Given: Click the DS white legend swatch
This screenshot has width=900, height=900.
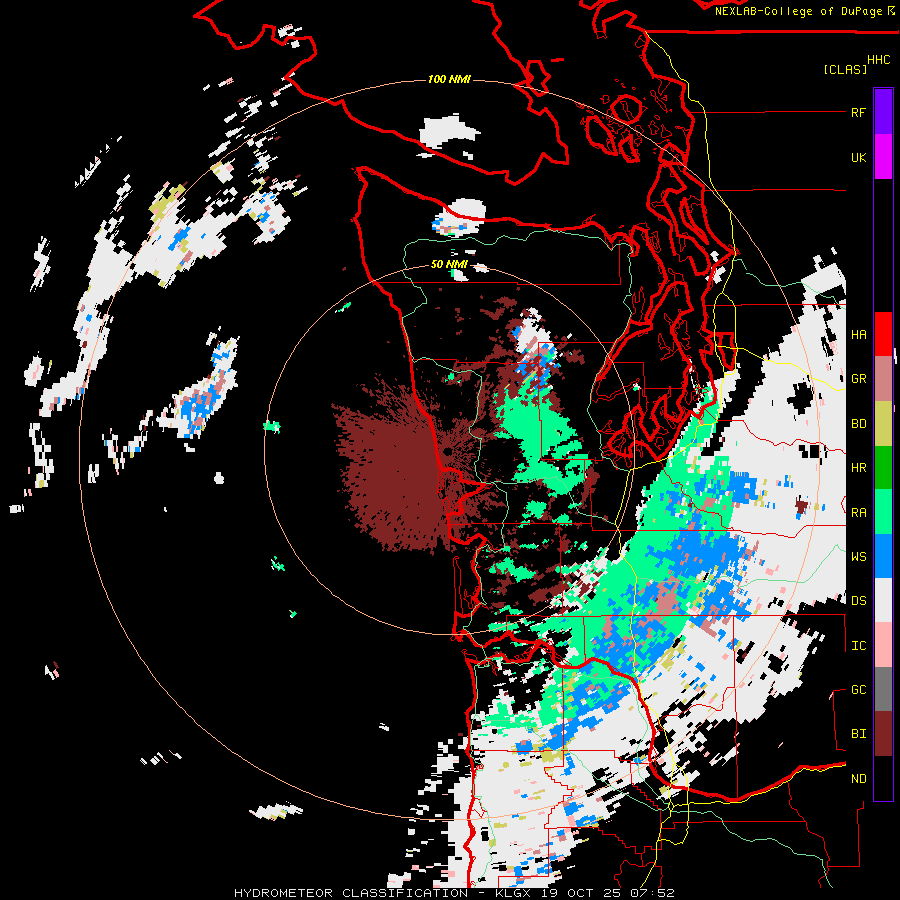Looking at the screenshot, I should click(883, 600).
